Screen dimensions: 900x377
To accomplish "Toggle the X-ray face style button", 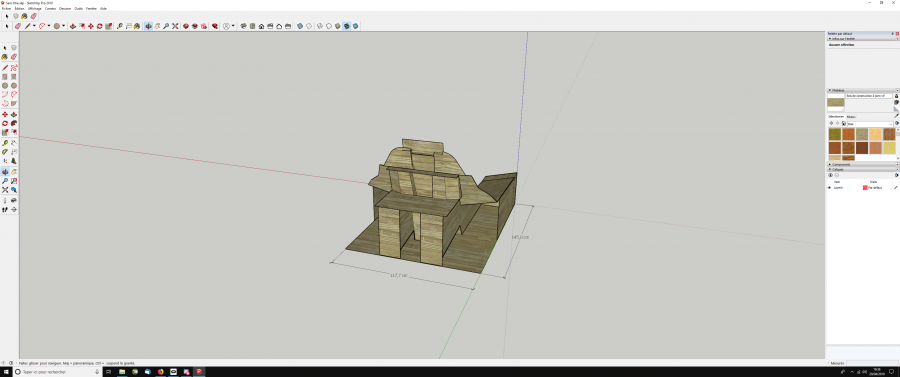I will (x=300, y=26).
